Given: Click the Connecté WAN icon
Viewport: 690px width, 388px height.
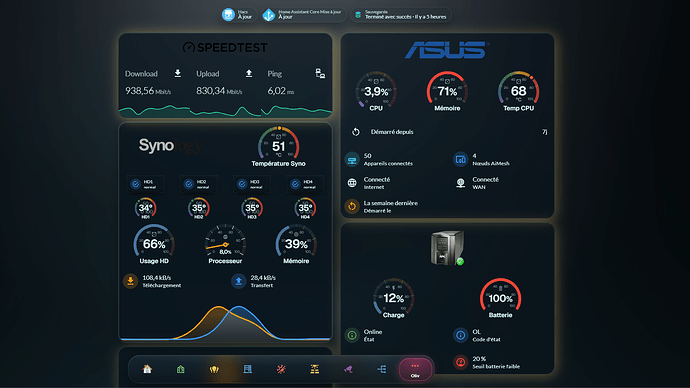Looking at the screenshot, I should 460,183.
